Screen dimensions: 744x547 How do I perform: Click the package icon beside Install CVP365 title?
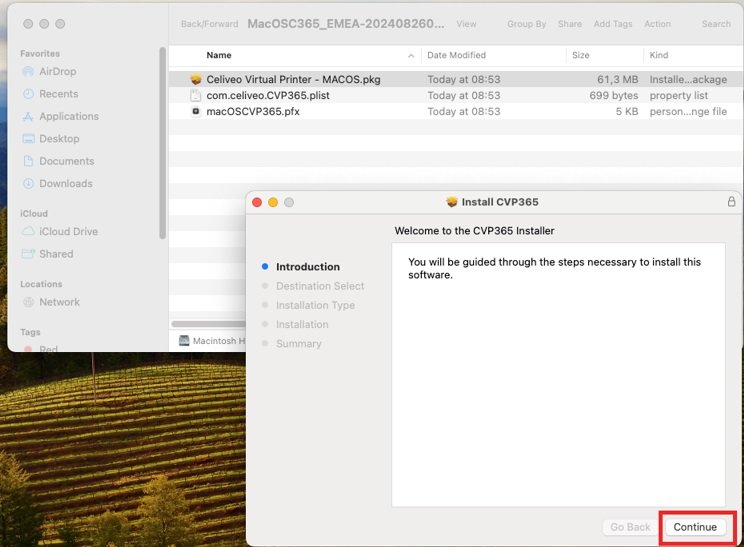pos(452,202)
